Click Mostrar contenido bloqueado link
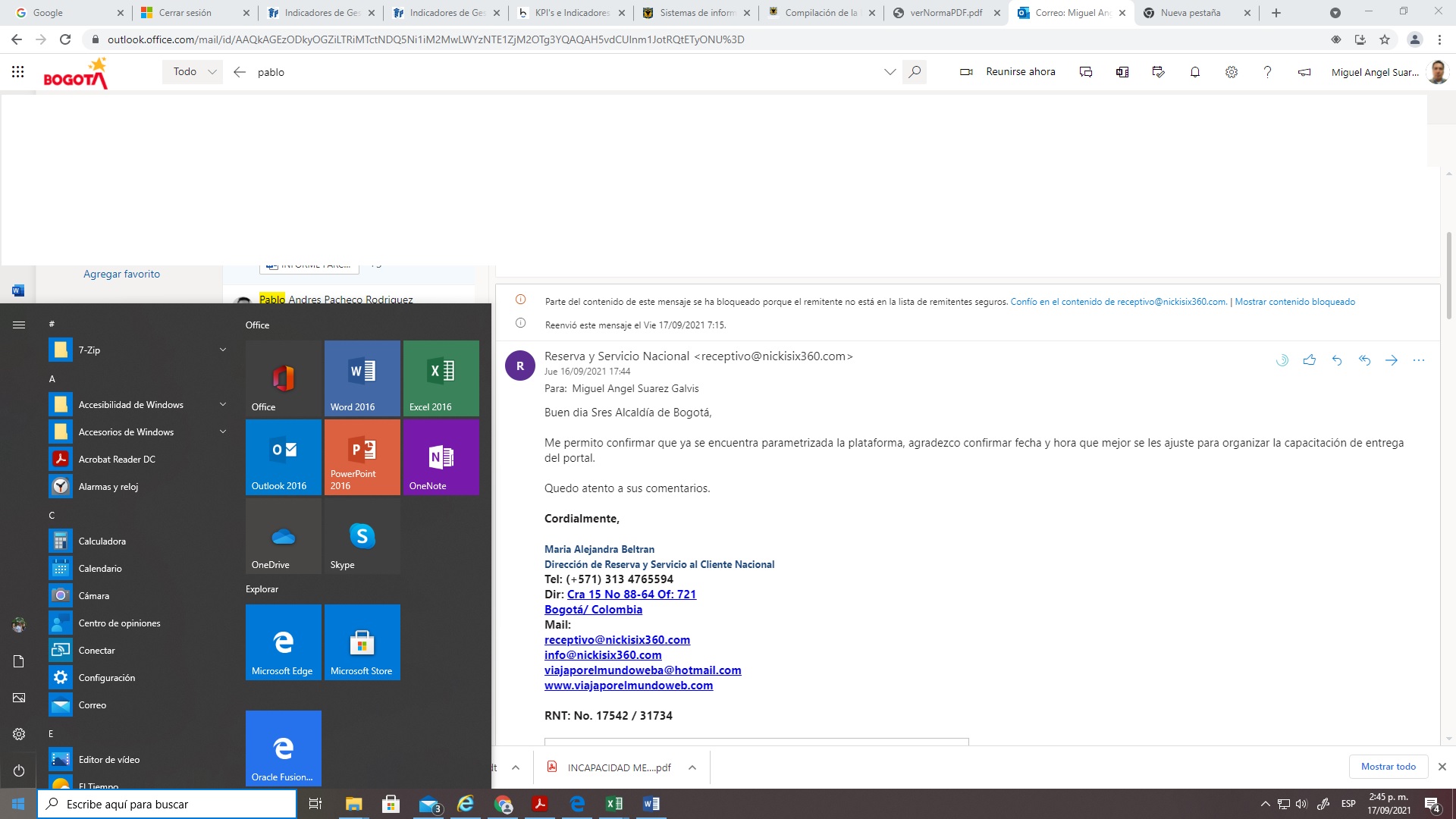1456x819 pixels. pyautogui.click(x=1294, y=302)
